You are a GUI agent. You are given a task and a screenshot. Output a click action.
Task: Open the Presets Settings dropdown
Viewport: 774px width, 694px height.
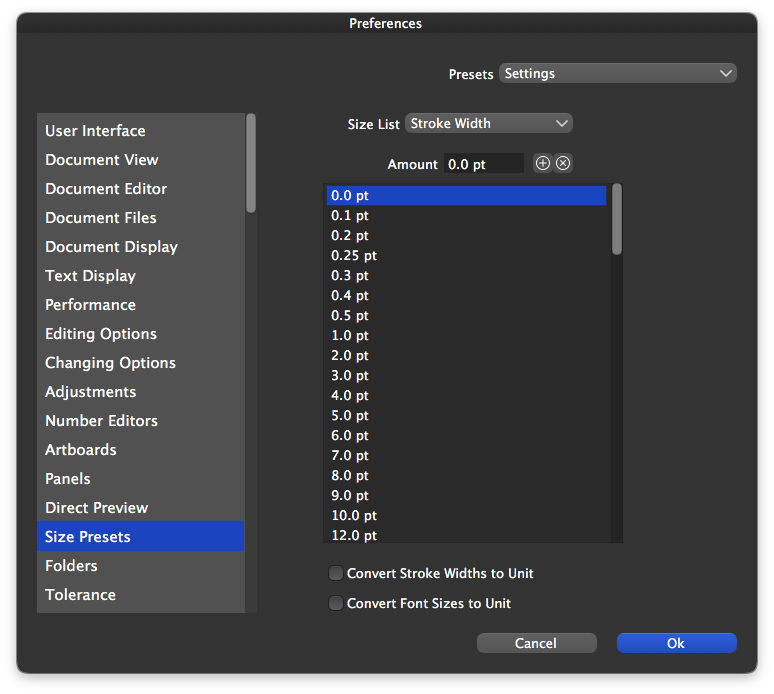[x=617, y=73]
